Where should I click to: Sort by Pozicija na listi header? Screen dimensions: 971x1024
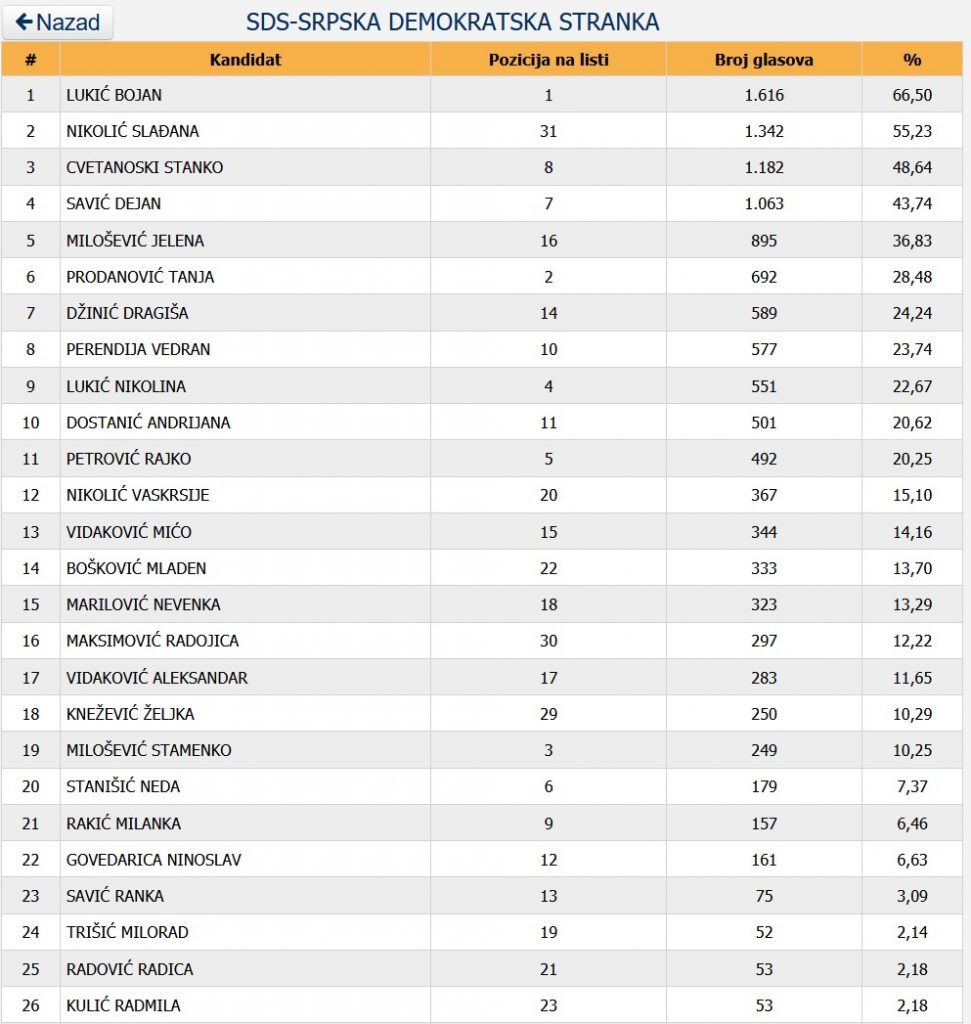coord(549,59)
